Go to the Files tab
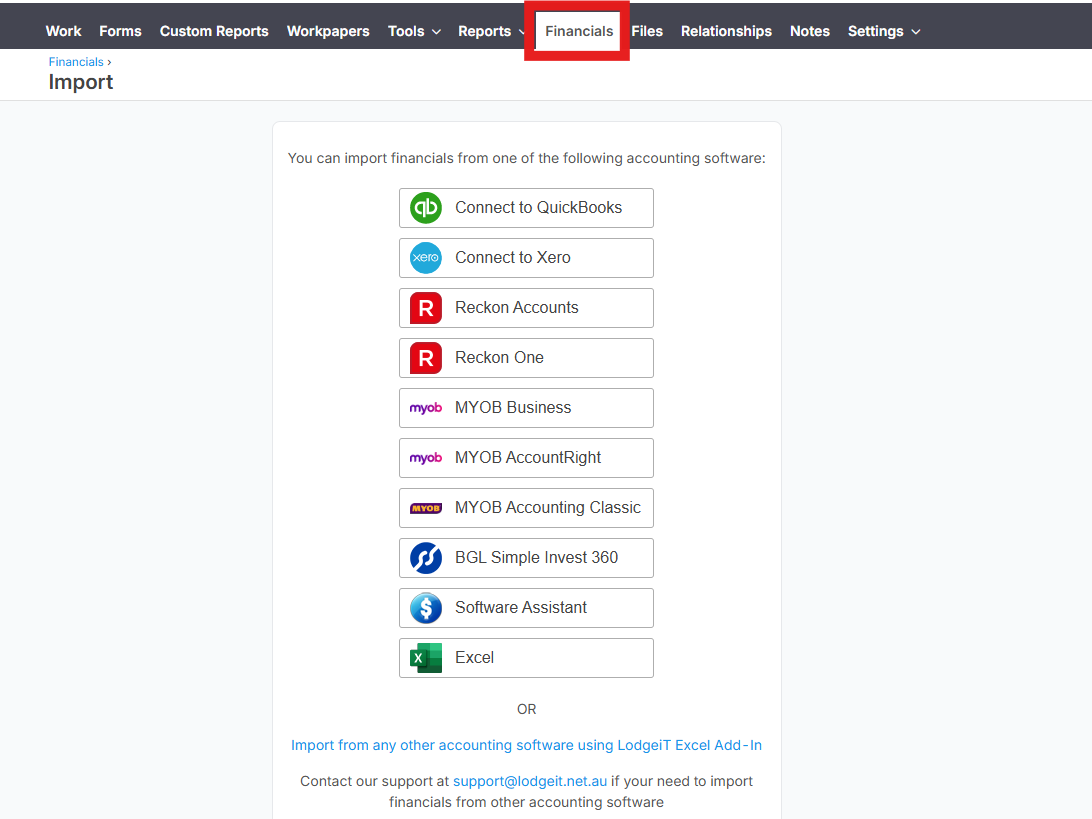 click(x=647, y=31)
